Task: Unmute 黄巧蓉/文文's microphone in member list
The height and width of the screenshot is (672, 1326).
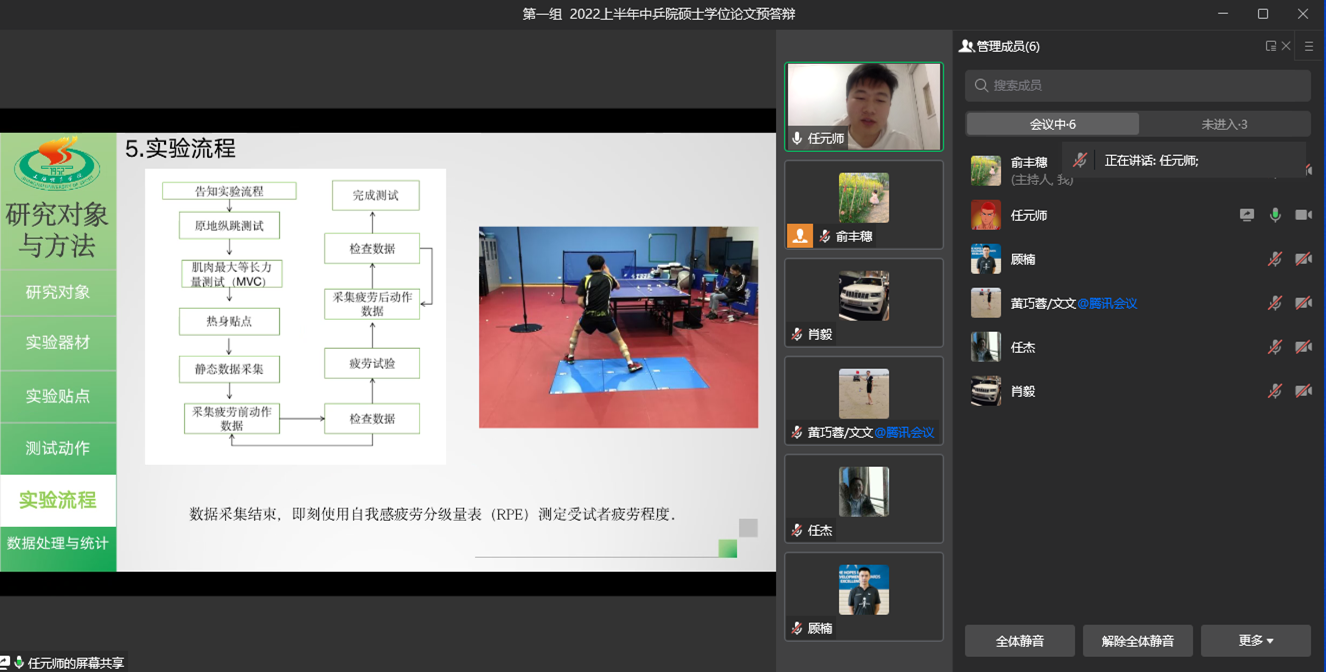Action: pyautogui.click(x=1275, y=303)
